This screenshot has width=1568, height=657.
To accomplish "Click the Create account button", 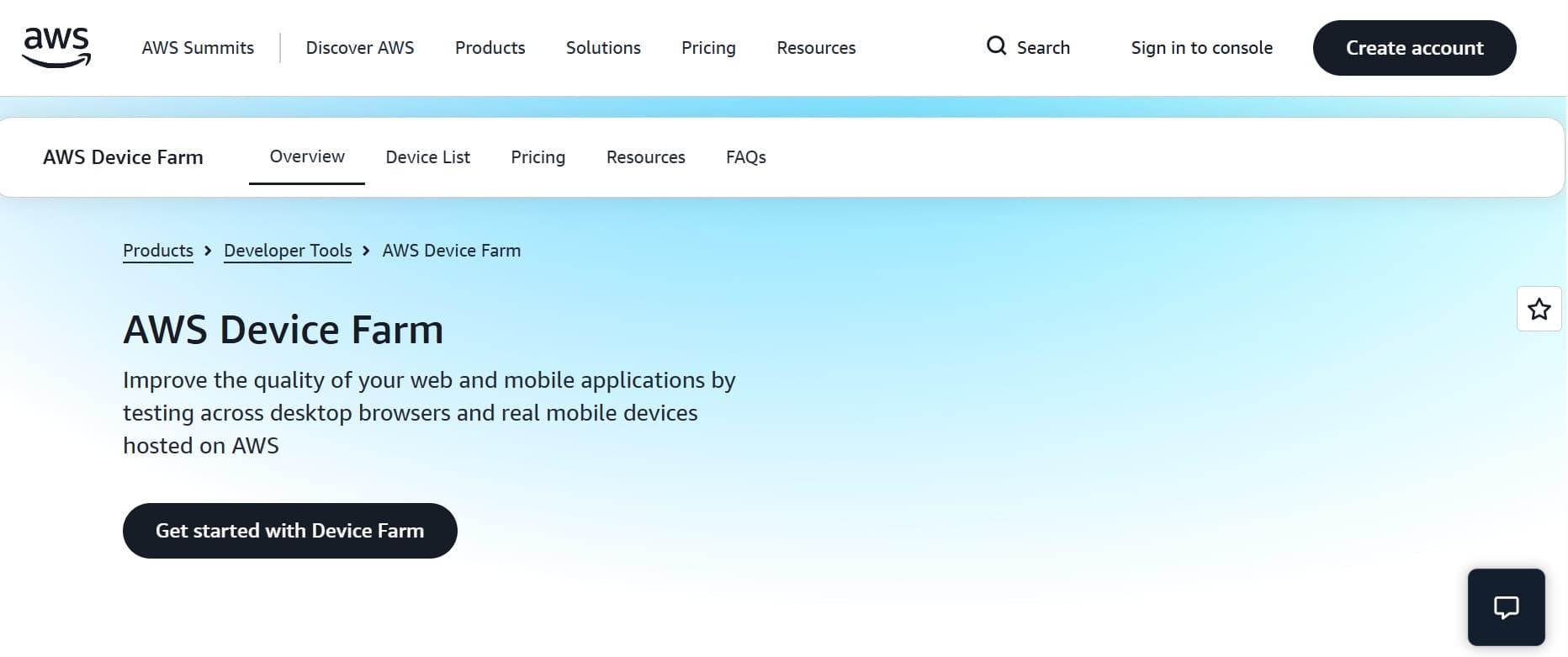I will (1414, 48).
